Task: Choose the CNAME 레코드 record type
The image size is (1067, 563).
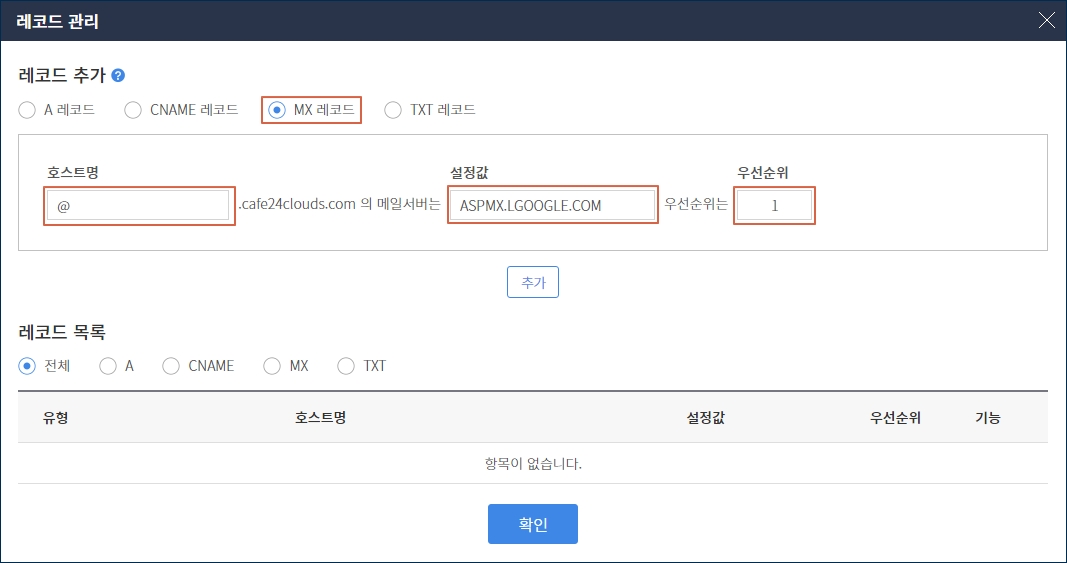Action: (133, 110)
